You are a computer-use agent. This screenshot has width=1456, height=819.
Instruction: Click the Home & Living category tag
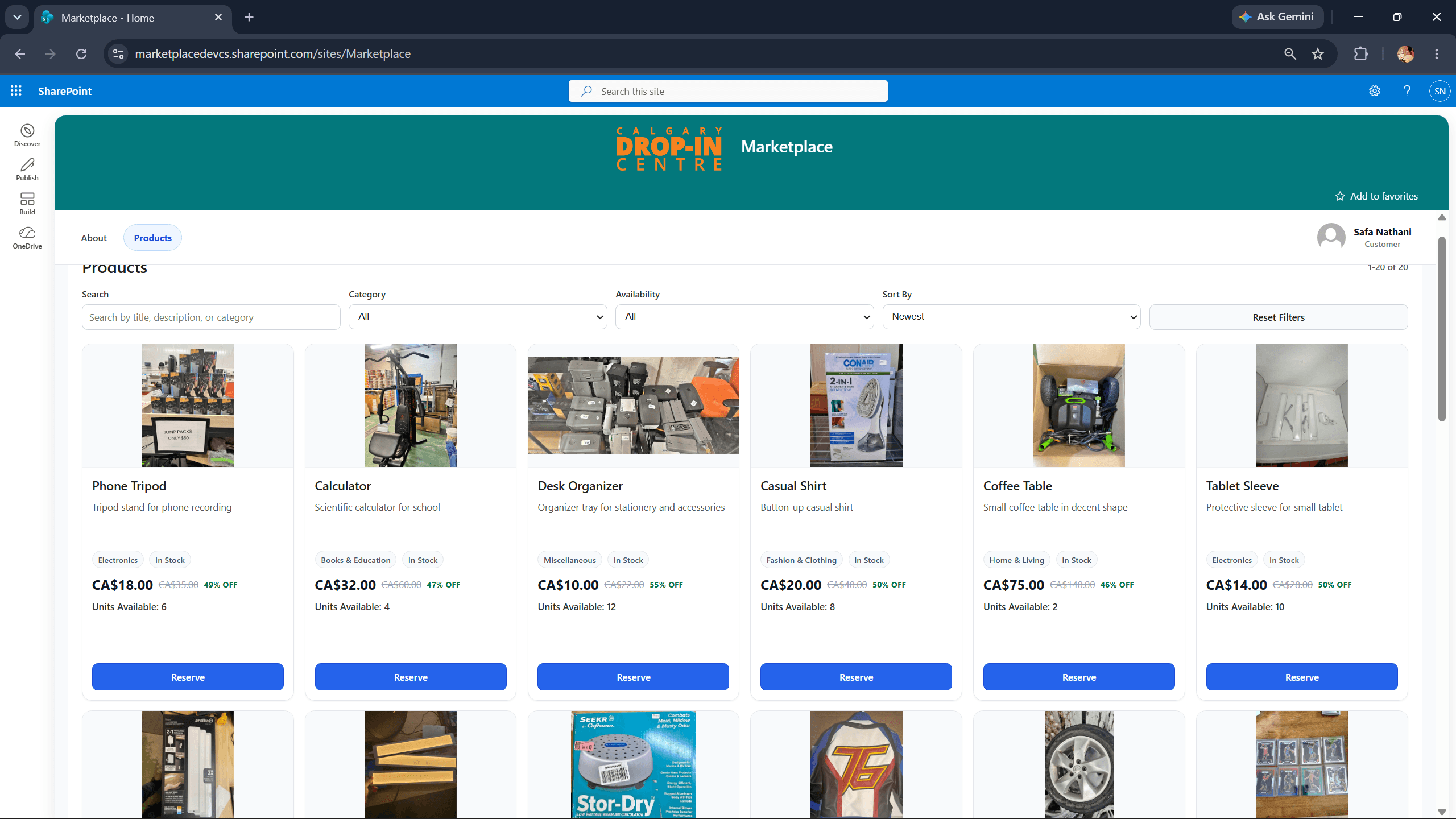pyautogui.click(x=1016, y=560)
